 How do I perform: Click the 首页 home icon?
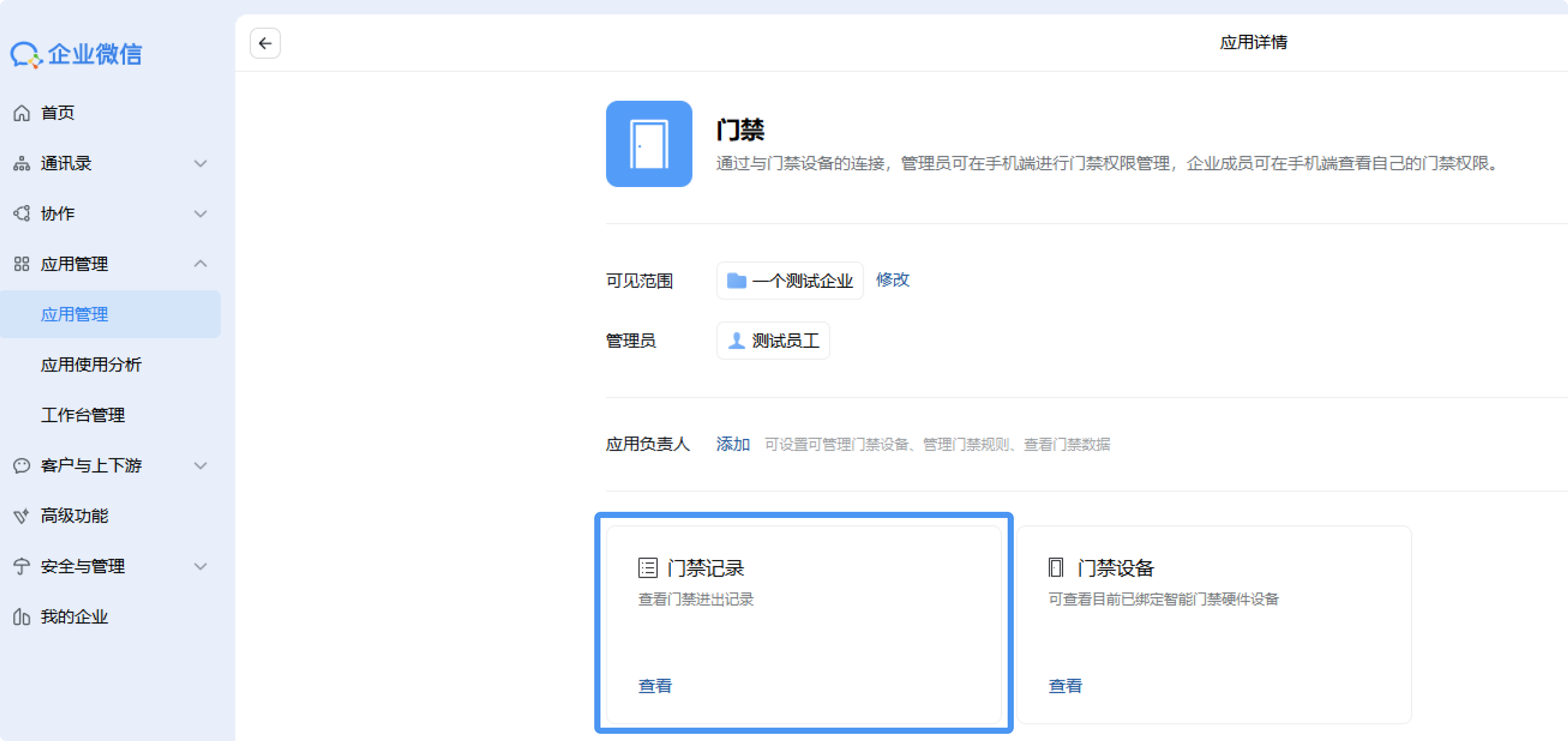21,113
